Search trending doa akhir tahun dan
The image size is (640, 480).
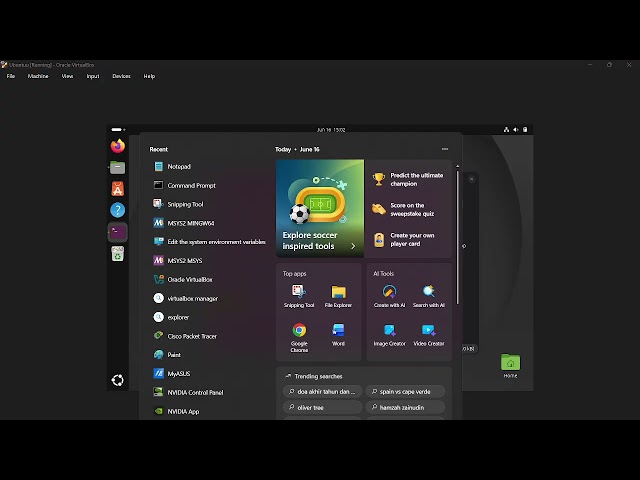coord(322,391)
